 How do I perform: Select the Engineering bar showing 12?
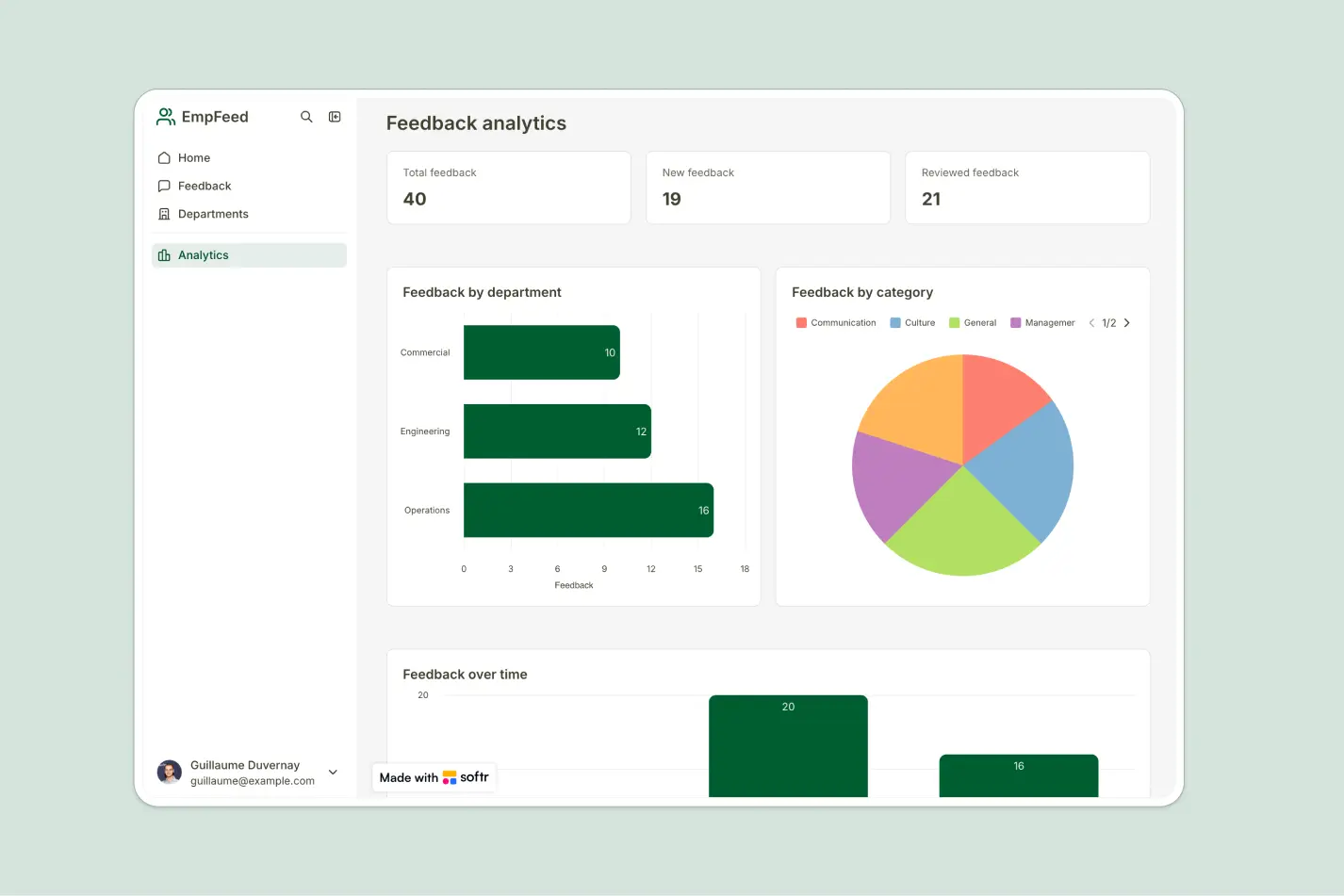(x=557, y=432)
